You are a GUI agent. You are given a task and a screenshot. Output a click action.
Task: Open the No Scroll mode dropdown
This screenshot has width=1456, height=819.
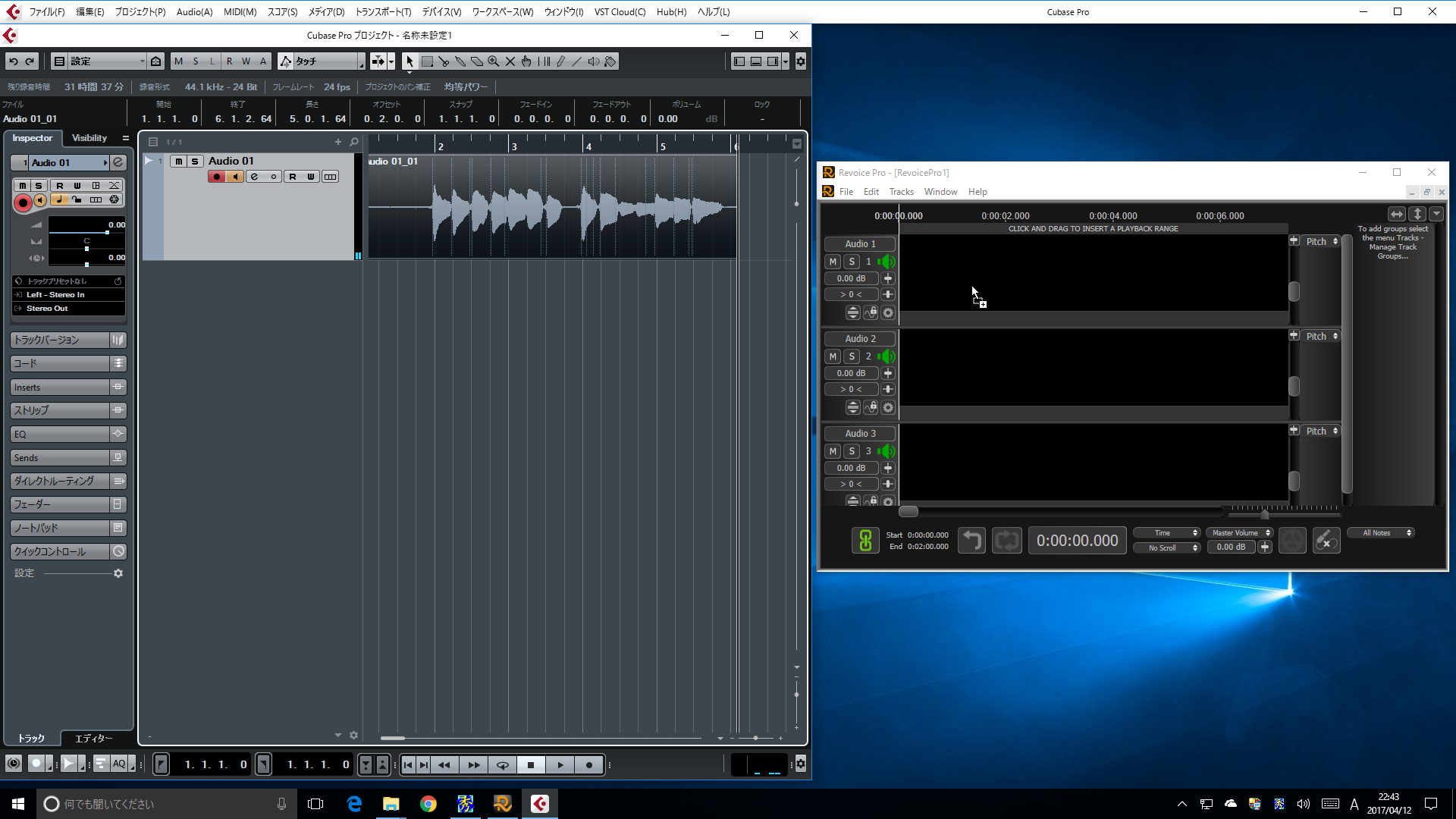1166,548
